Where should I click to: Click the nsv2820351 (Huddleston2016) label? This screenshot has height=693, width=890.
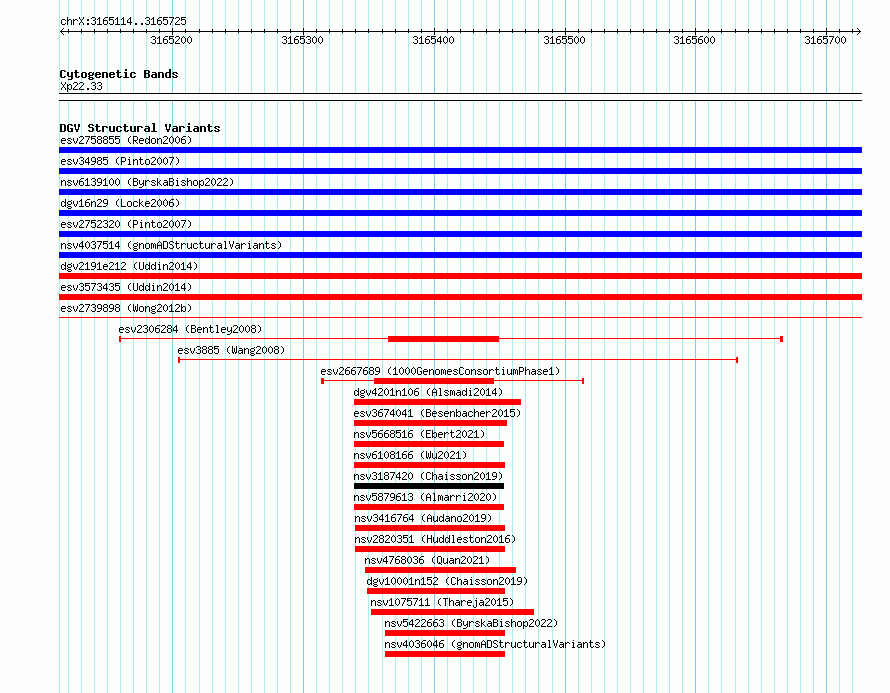(x=435, y=539)
